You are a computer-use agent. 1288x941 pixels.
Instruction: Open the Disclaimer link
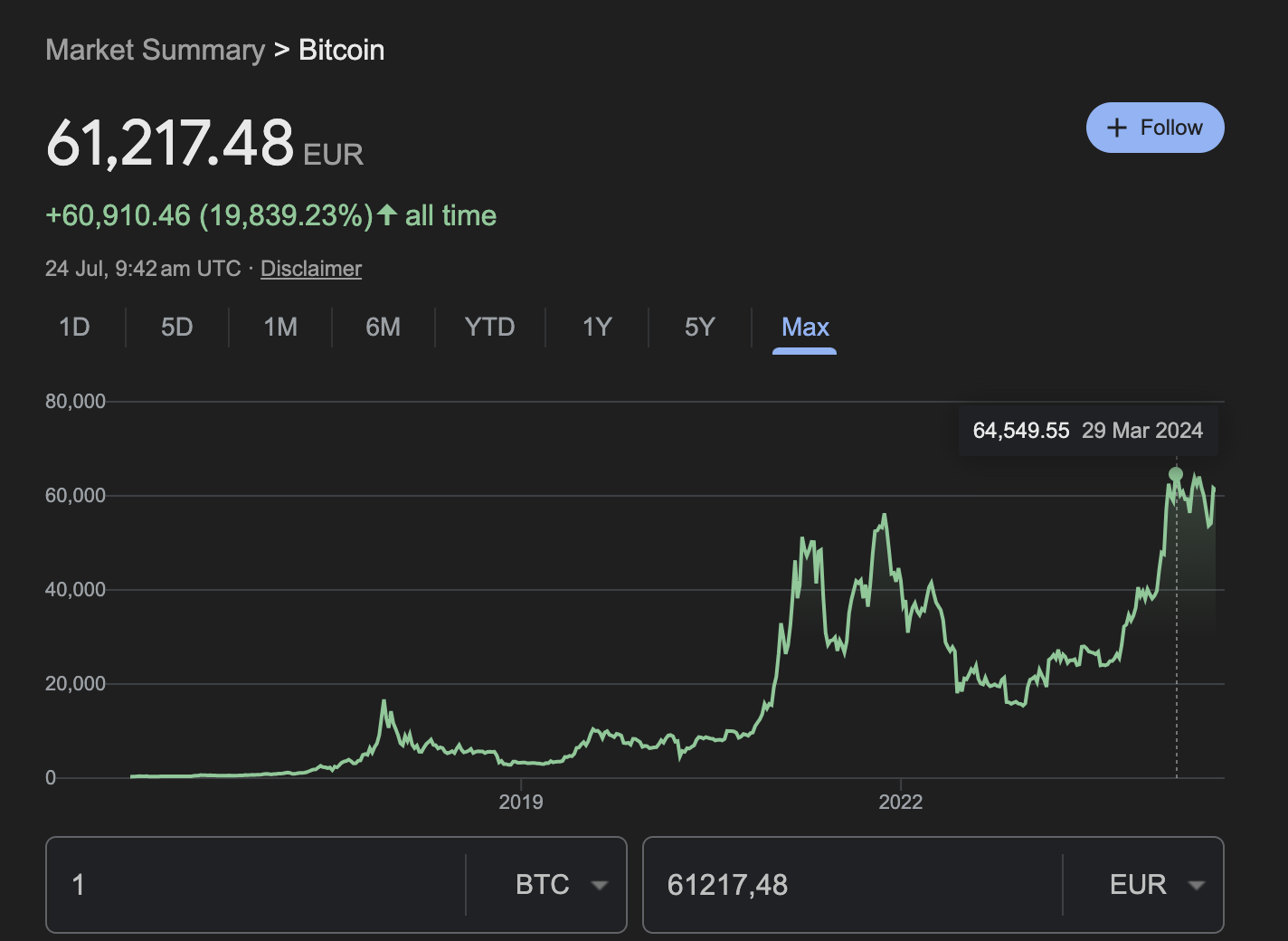pyautogui.click(x=311, y=269)
